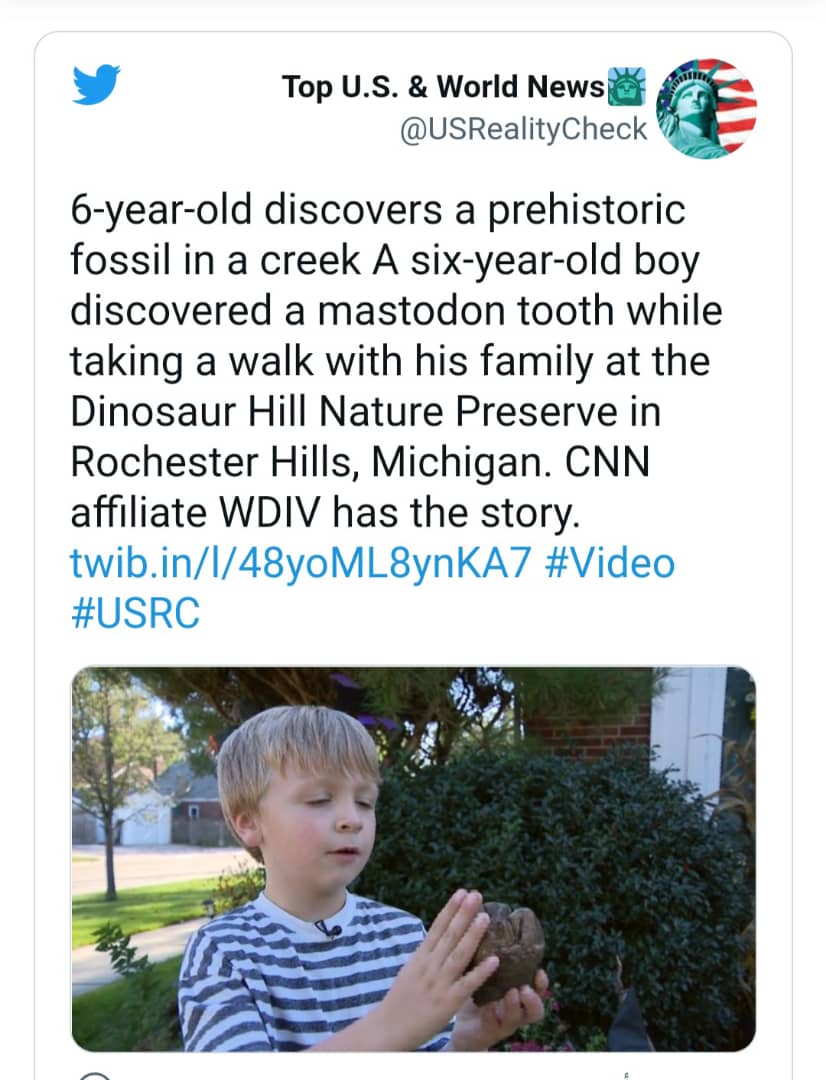Open the Top U.S. & World News profile name
Viewport: 826px width, 1080px height.
point(443,87)
